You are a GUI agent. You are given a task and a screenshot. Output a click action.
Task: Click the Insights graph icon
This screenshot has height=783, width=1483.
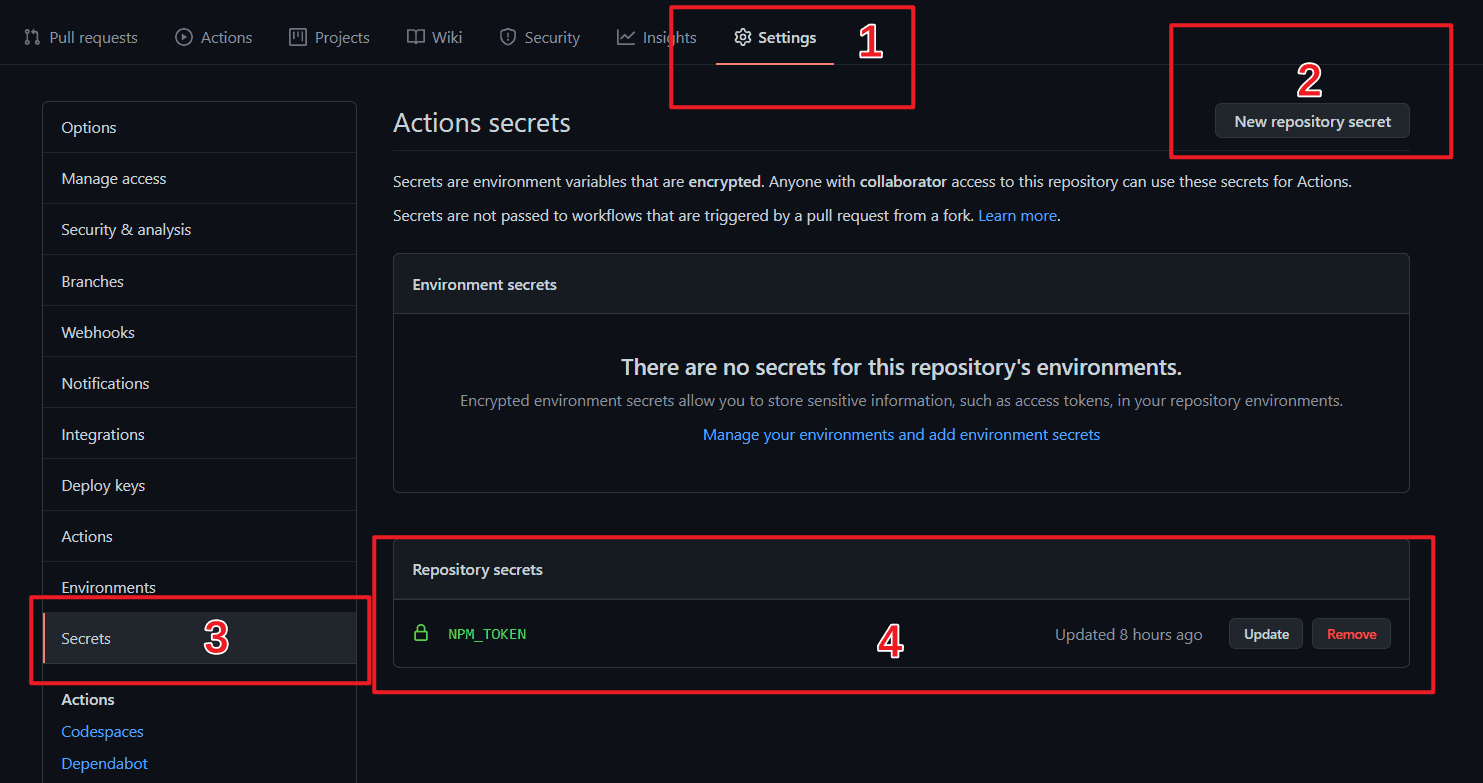tap(626, 37)
